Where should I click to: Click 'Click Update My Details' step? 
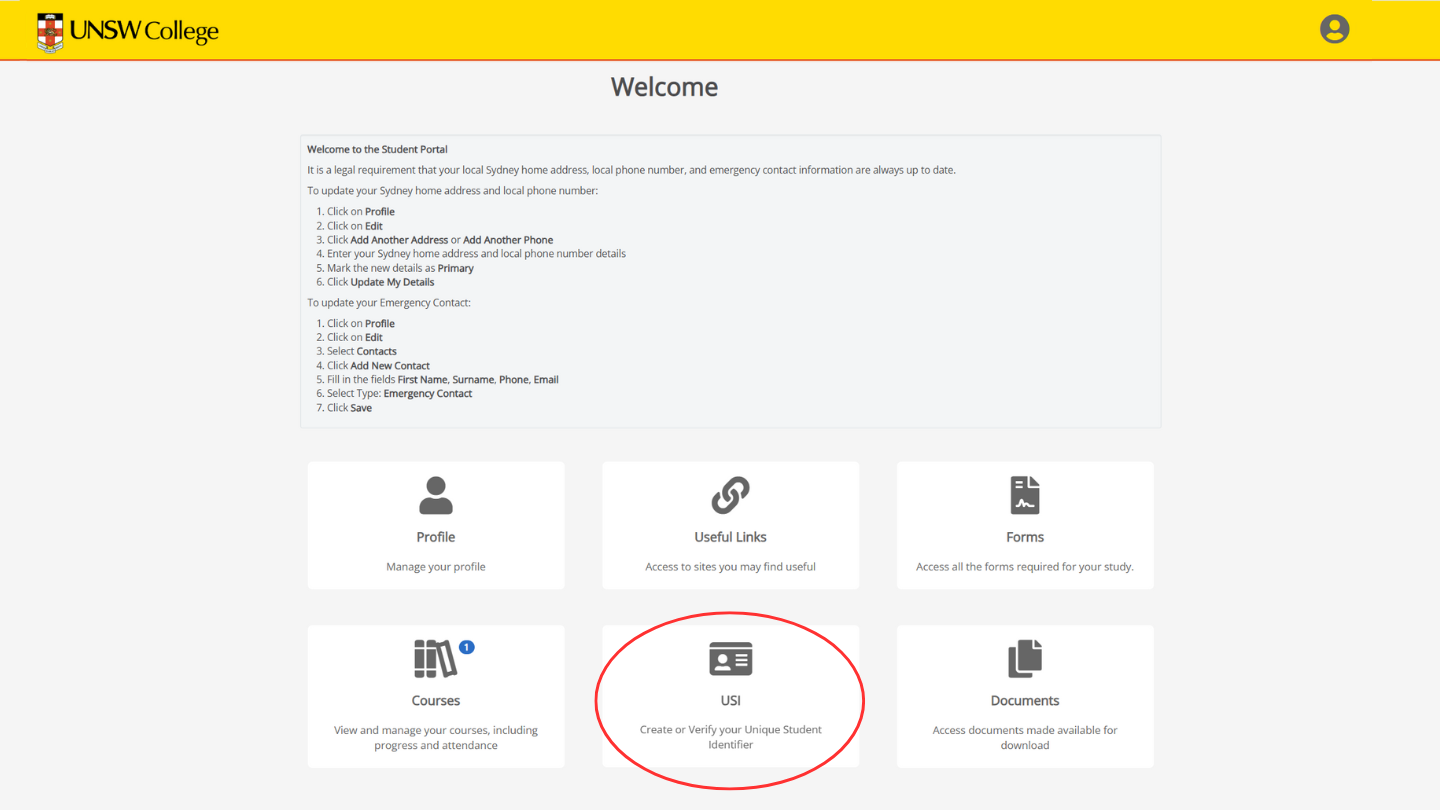tap(380, 282)
